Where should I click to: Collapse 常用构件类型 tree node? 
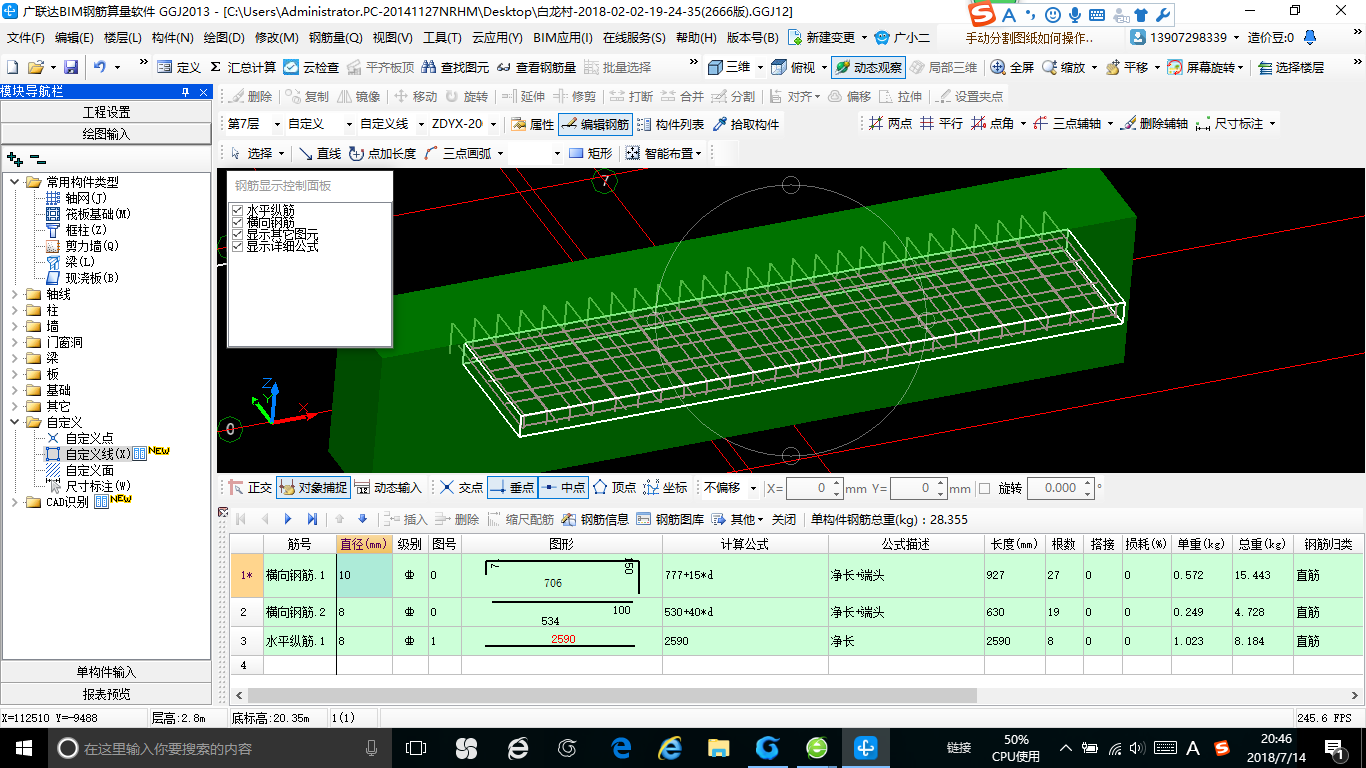(16, 182)
